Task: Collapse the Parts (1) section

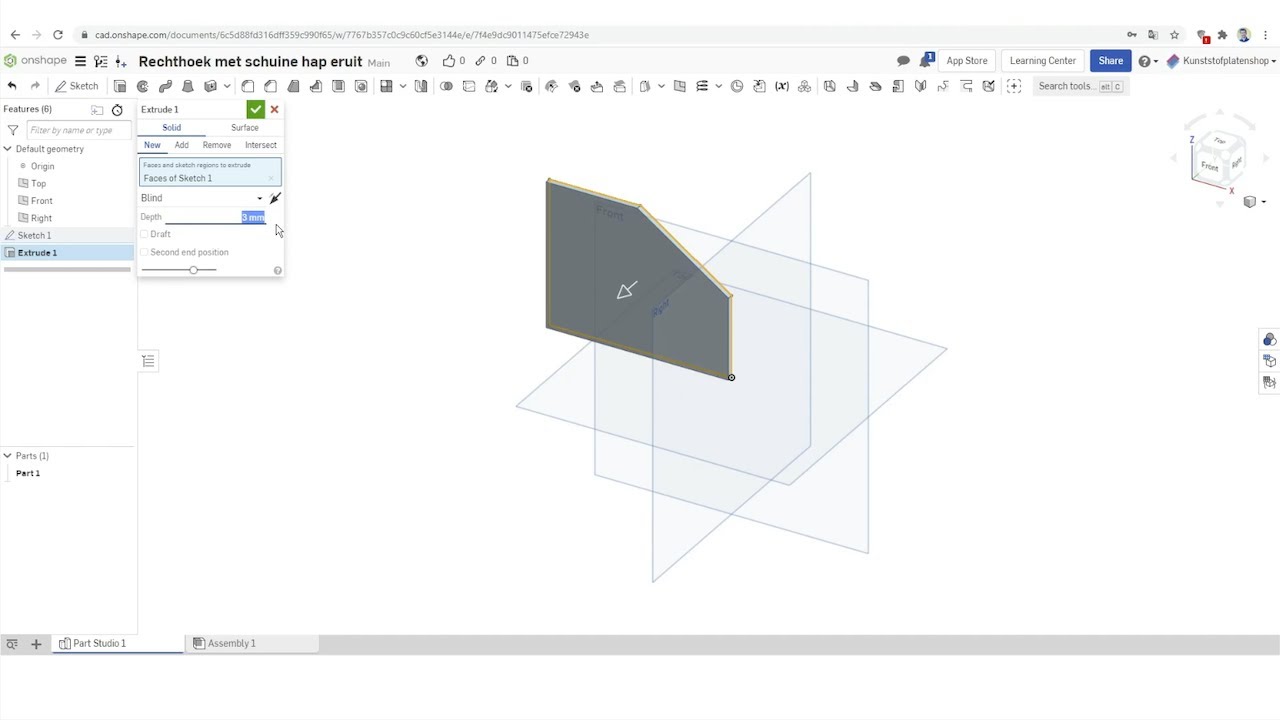Action: pos(7,456)
